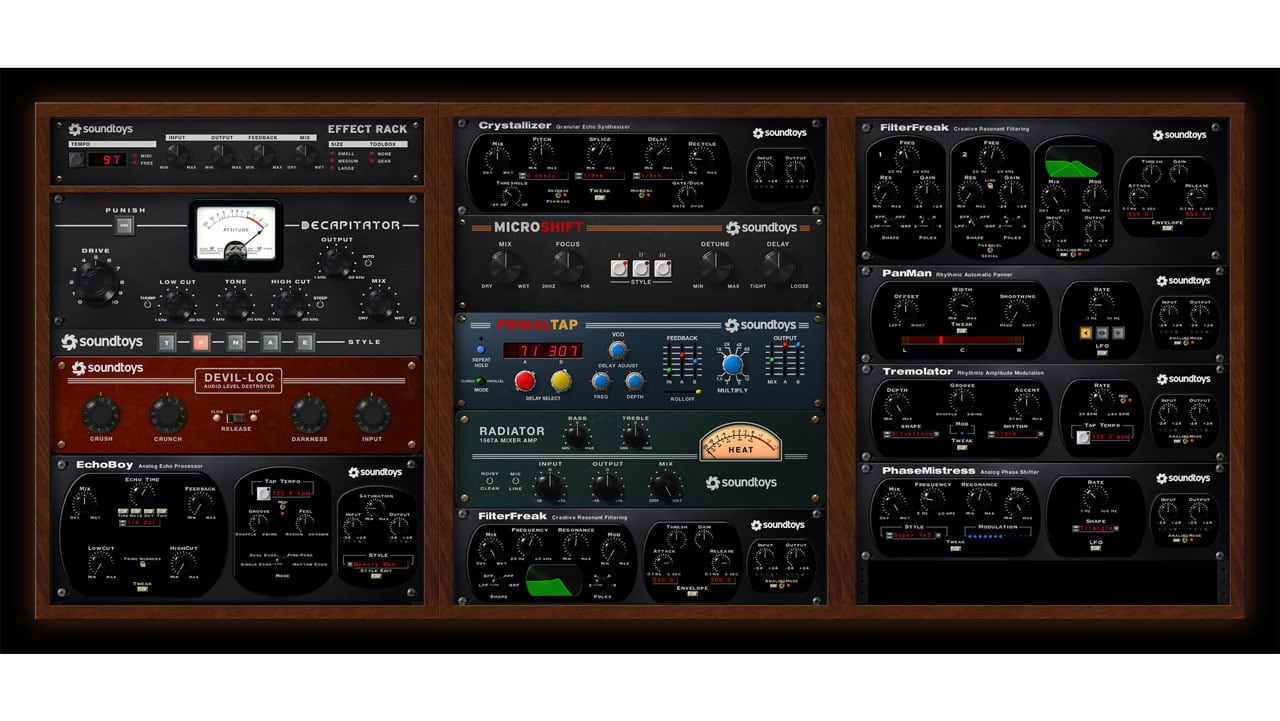Select MicroShift style II button

[641, 269]
